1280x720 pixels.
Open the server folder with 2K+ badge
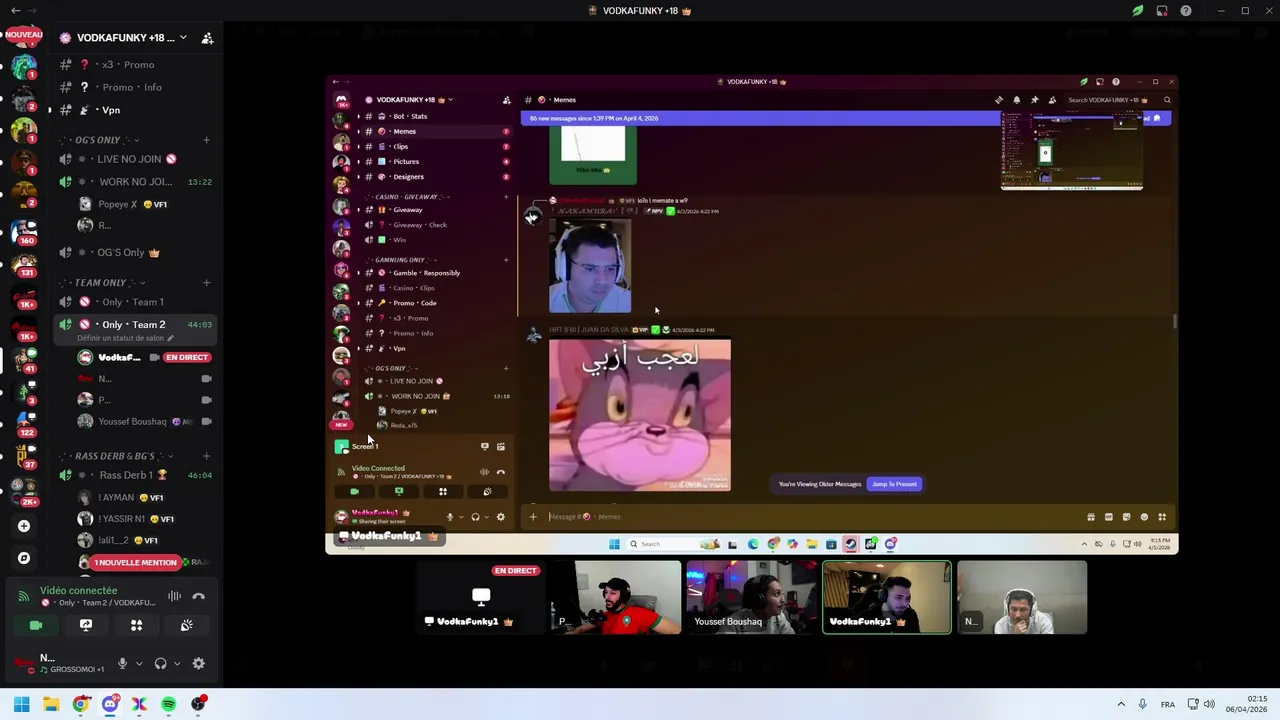[24, 490]
